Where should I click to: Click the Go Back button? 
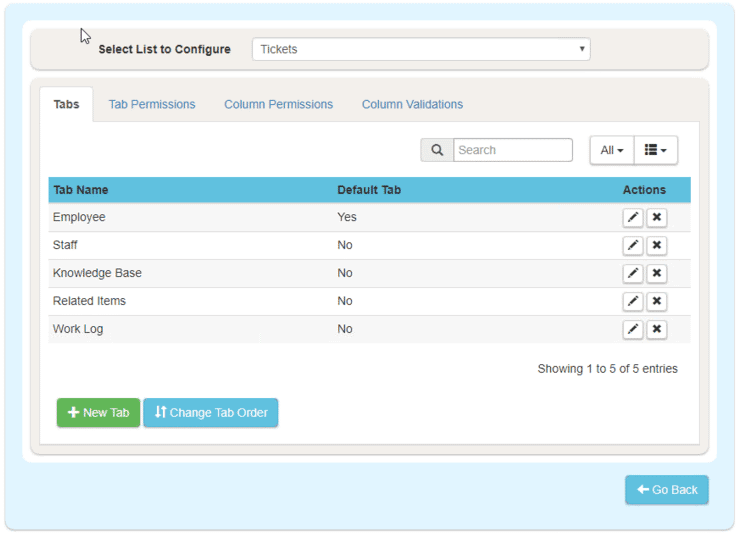[667, 490]
